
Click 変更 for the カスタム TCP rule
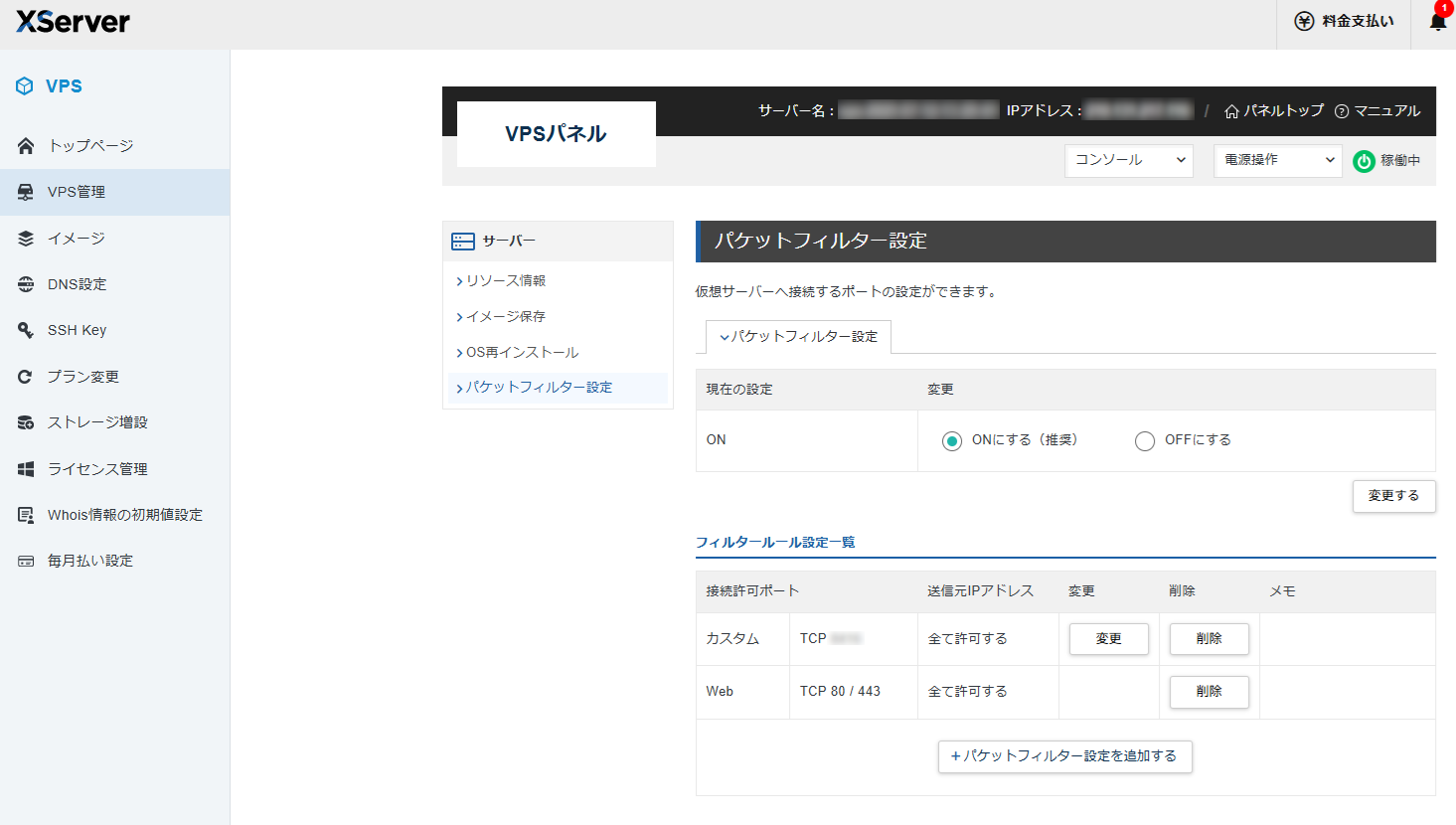(x=1108, y=639)
